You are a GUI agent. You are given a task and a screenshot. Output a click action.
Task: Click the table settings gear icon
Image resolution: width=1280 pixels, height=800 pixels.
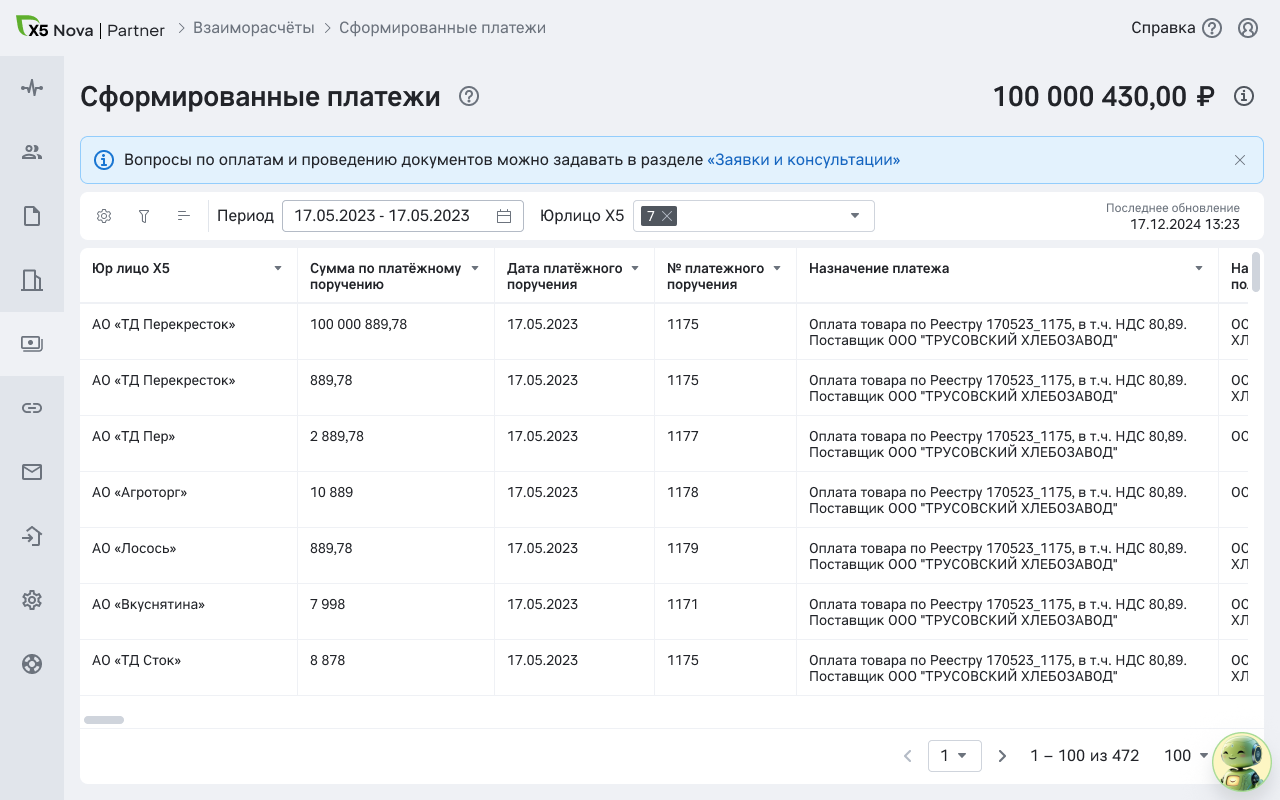coord(104,216)
